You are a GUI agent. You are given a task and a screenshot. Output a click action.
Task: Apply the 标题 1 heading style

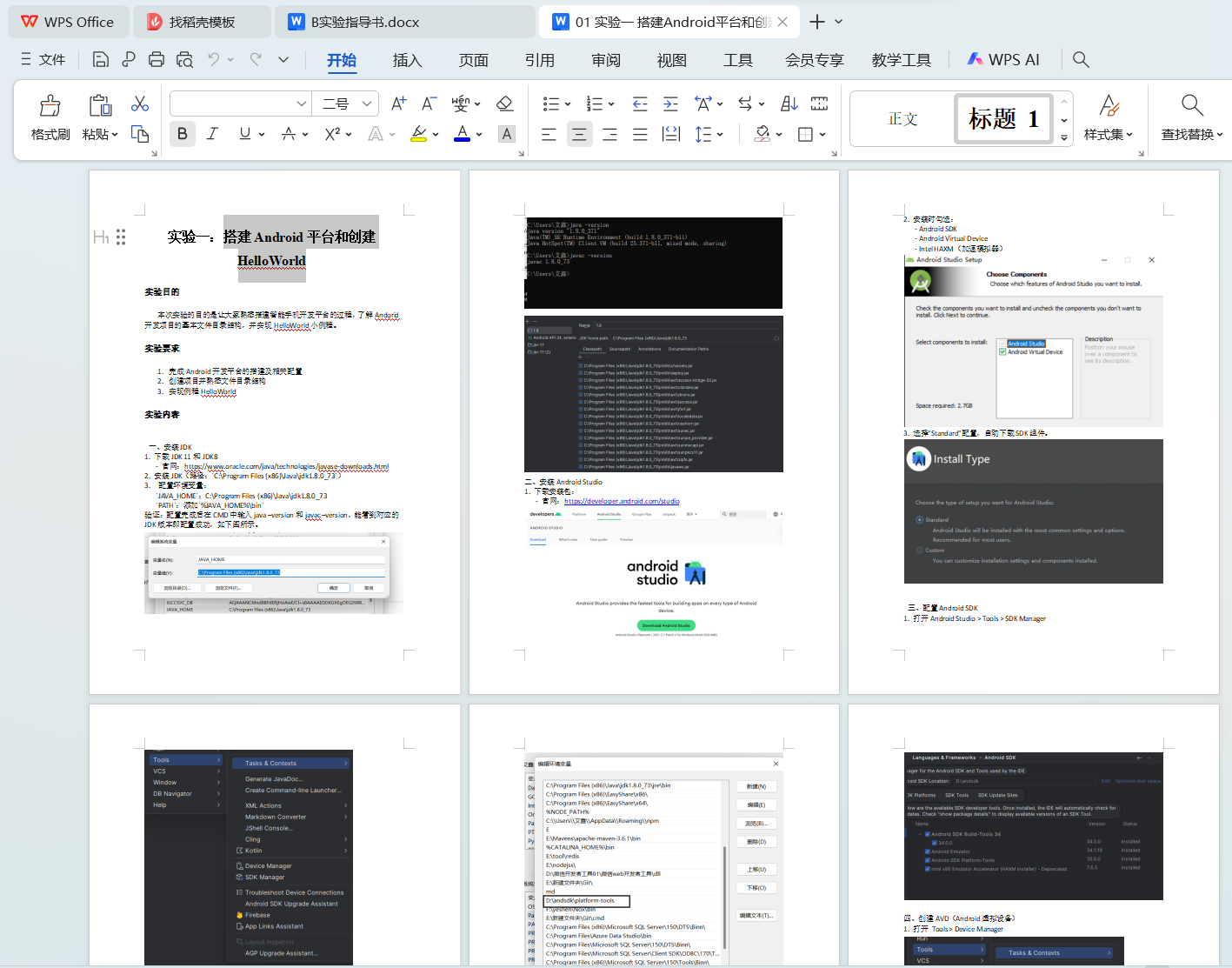(1003, 118)
